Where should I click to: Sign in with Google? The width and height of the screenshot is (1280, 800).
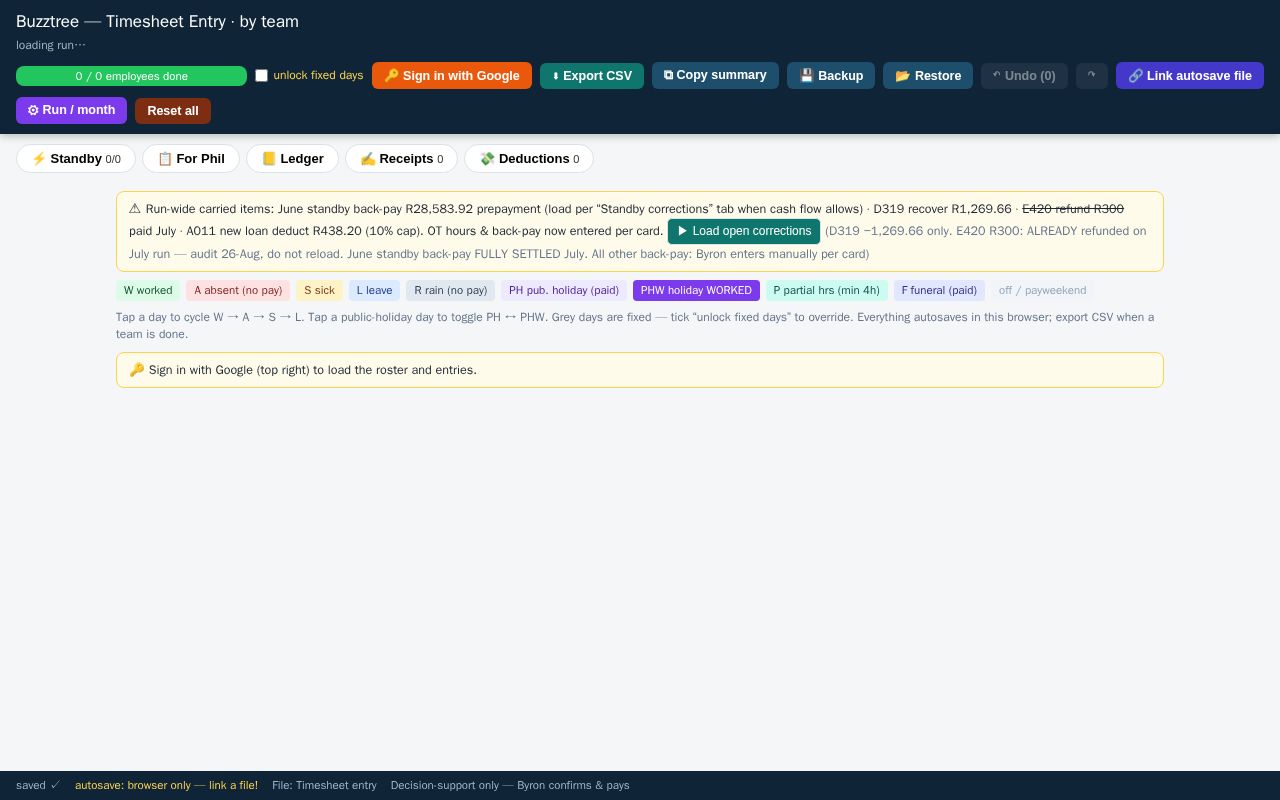pyautogui.click(x=452, y=76)
